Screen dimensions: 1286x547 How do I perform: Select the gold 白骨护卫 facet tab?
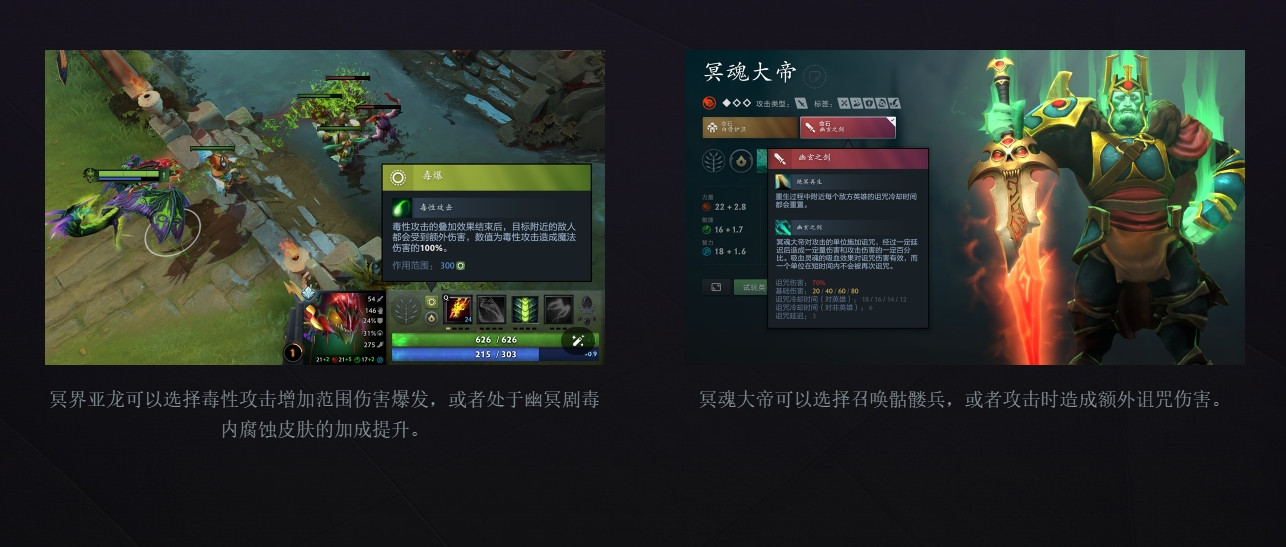[x=749, y=127]
